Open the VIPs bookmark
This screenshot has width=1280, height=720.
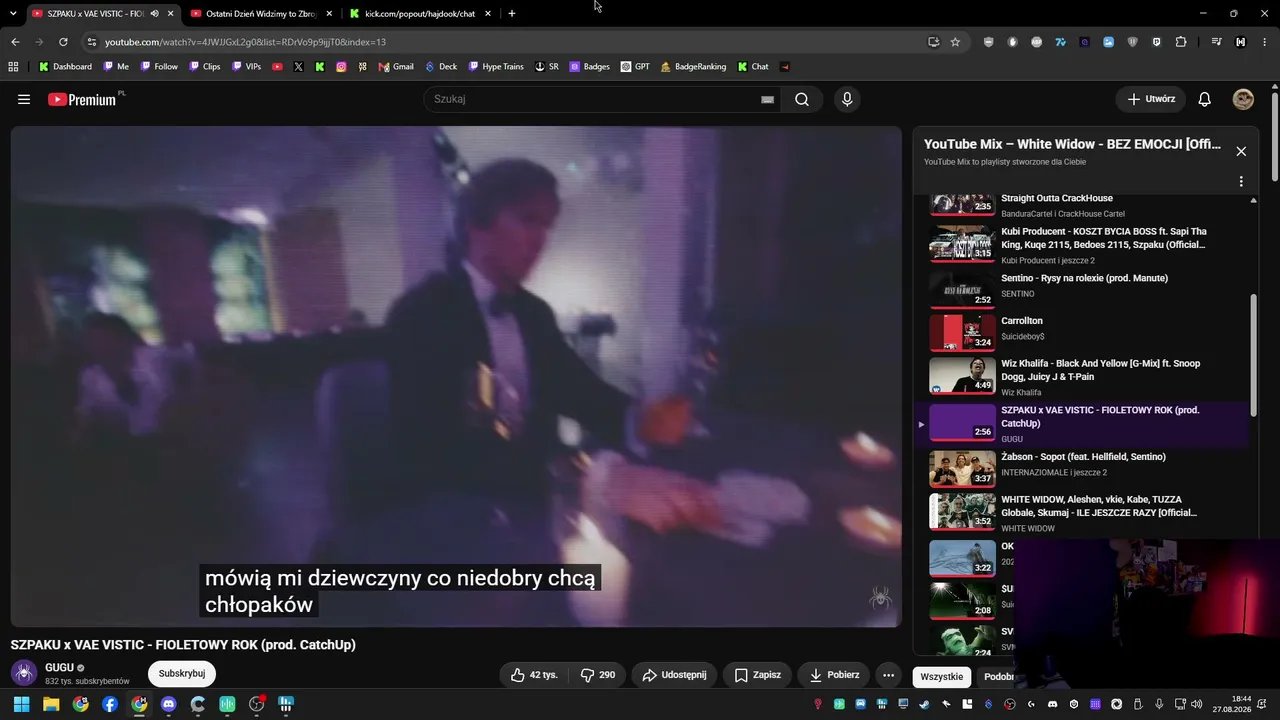(246, 67)
